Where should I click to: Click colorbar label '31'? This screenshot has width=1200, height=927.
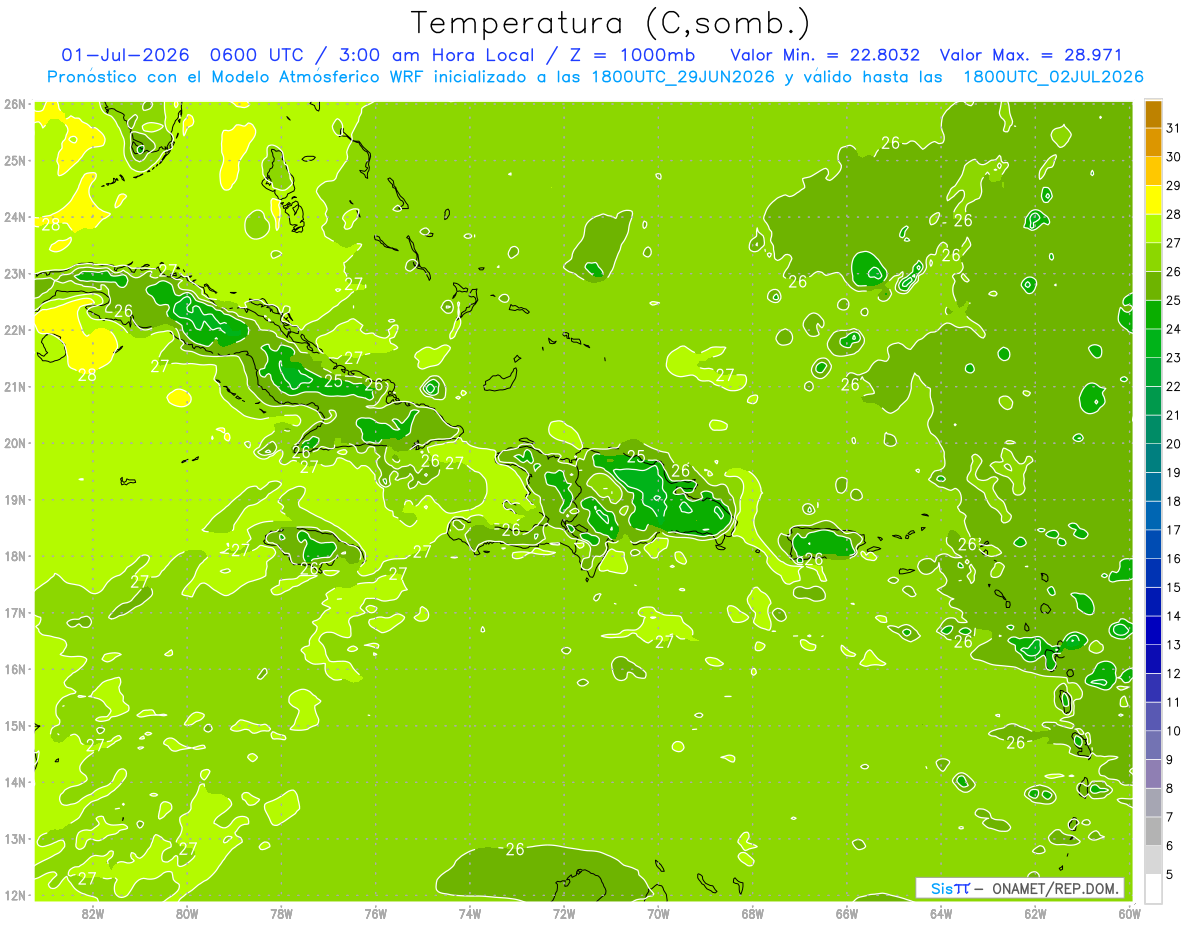[1173, 128]
